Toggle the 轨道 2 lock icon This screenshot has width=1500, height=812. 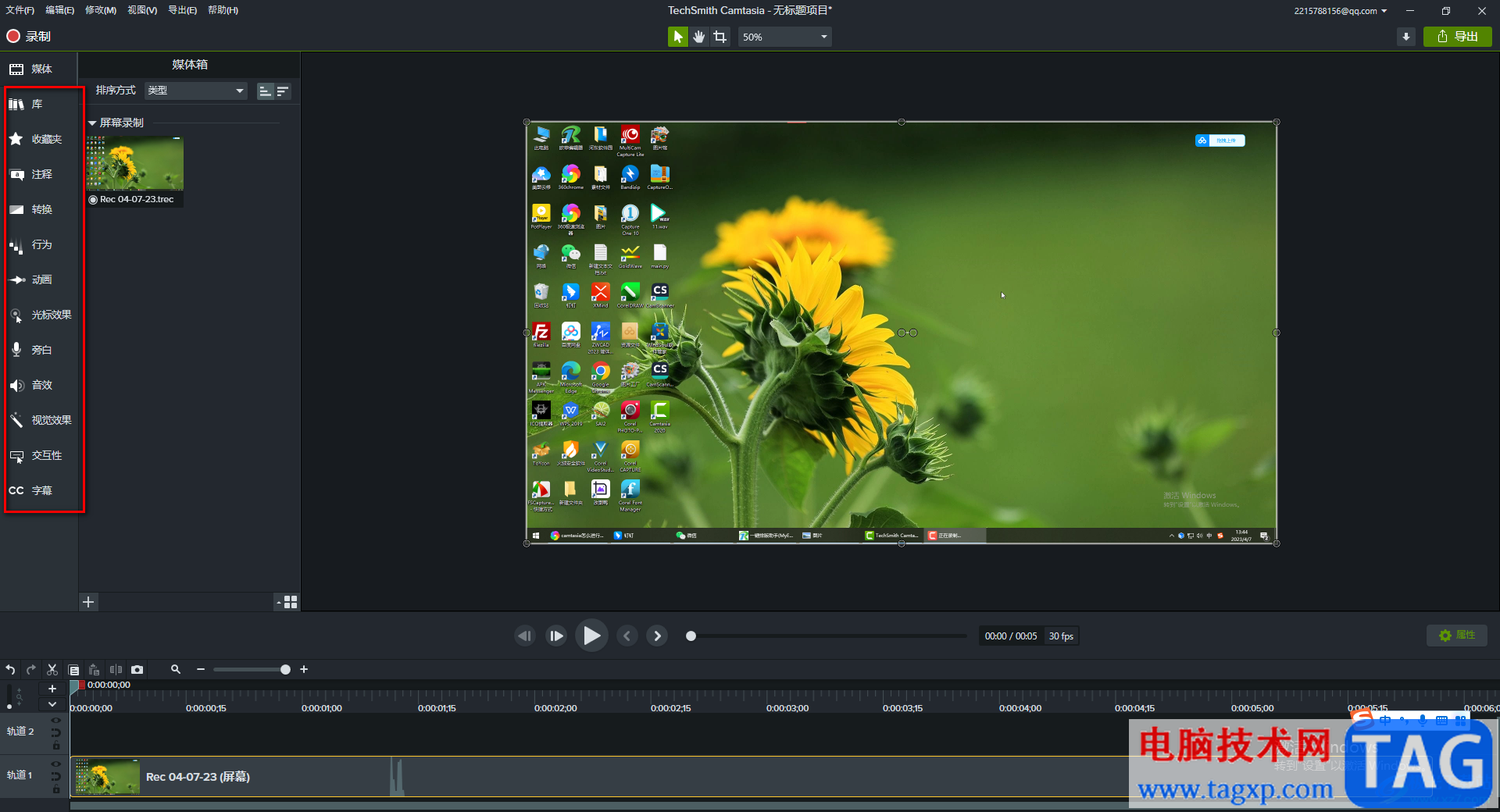tap(55, 745)
